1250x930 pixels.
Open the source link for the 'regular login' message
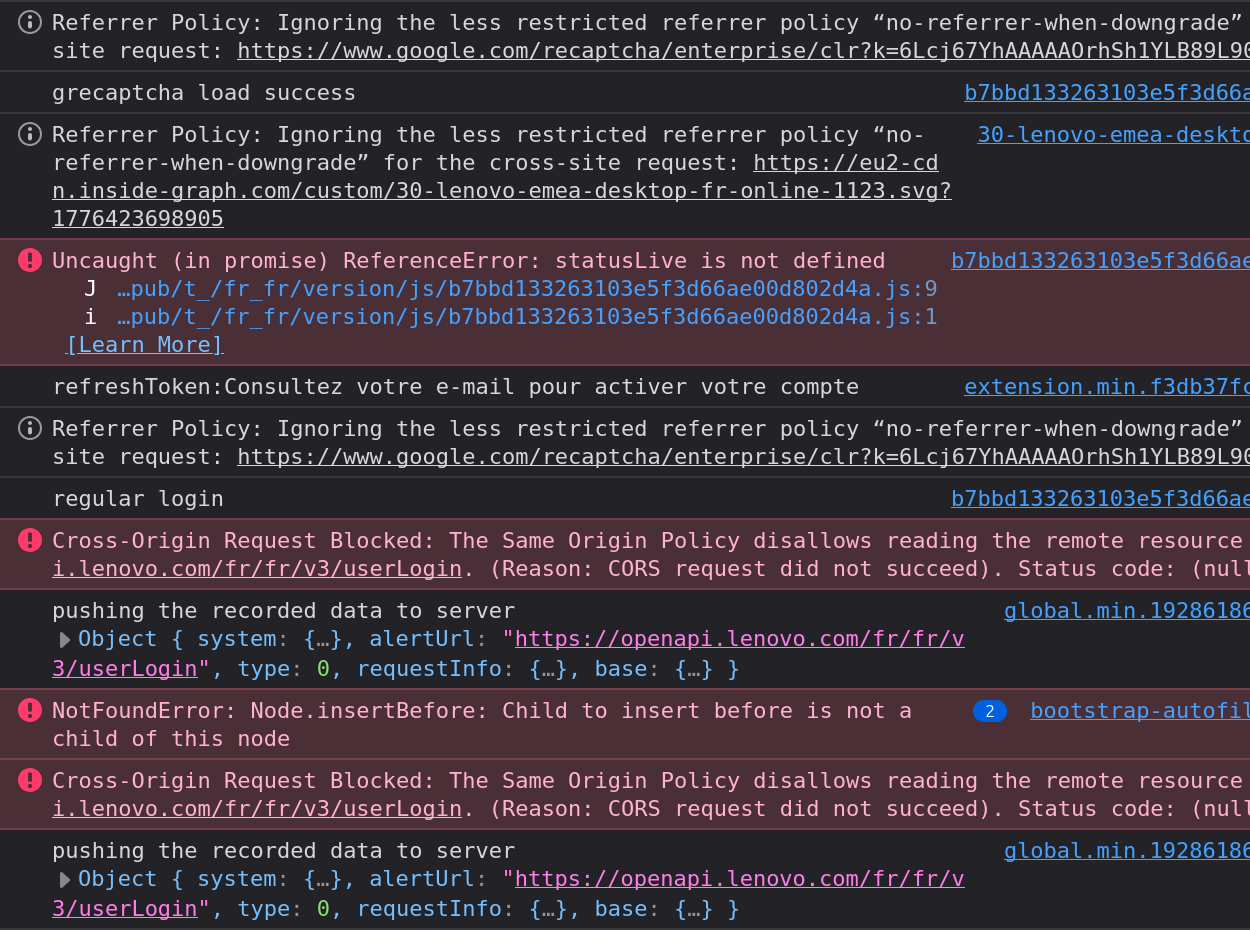click(x=1100, y=499)
